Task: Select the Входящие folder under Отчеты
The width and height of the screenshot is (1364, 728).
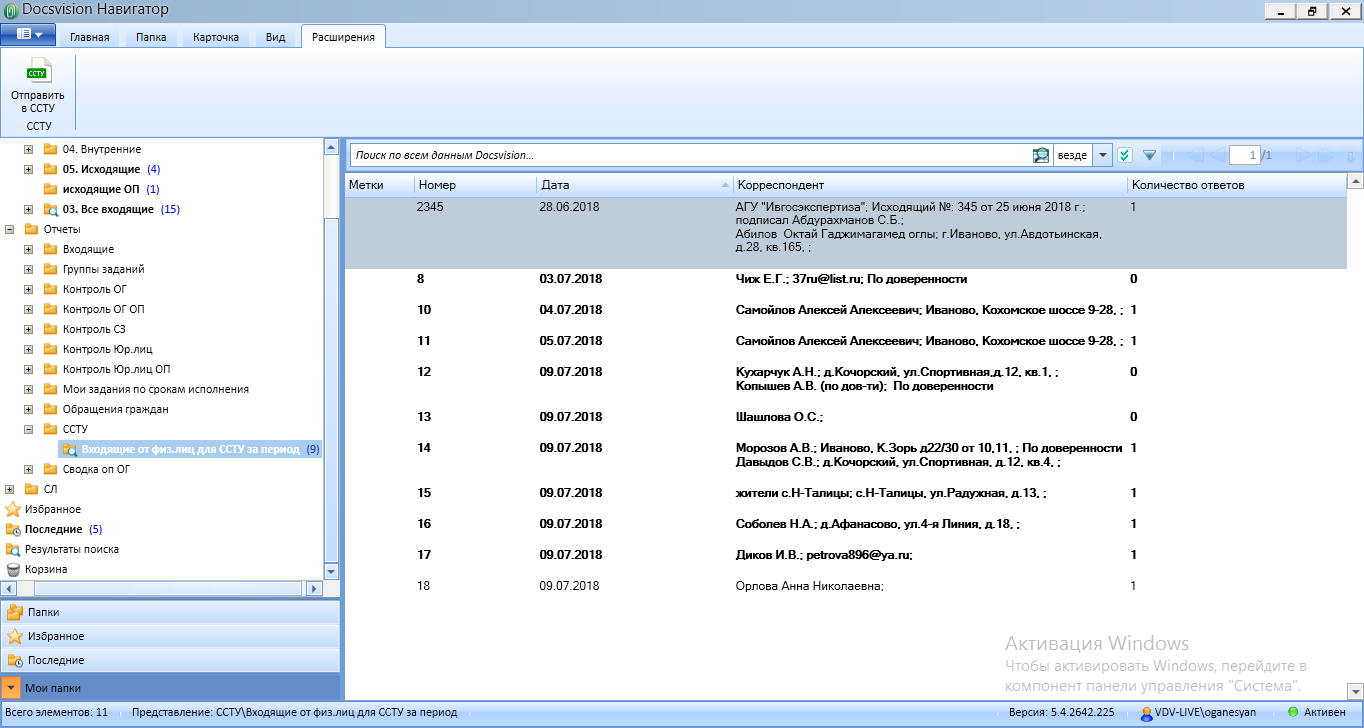Action: point(88,249)
